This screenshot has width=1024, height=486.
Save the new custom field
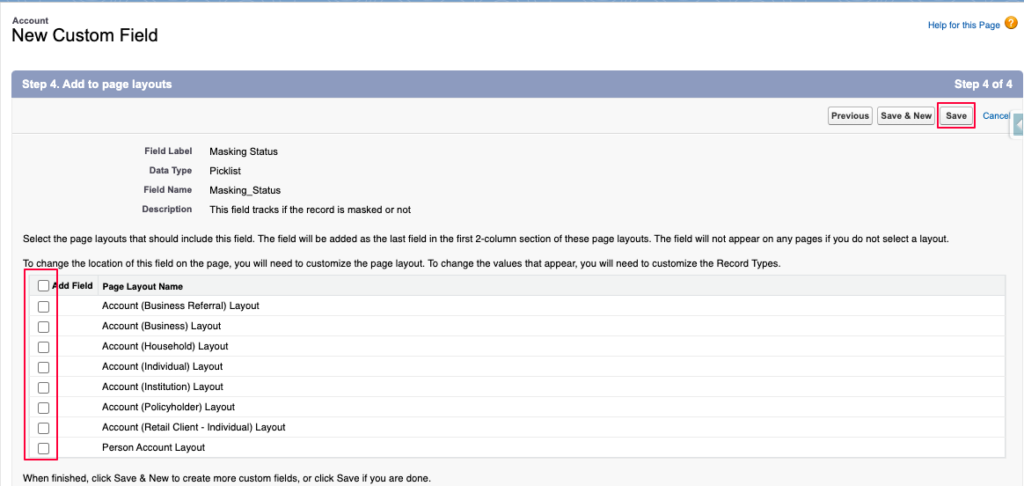pos(956,116)
